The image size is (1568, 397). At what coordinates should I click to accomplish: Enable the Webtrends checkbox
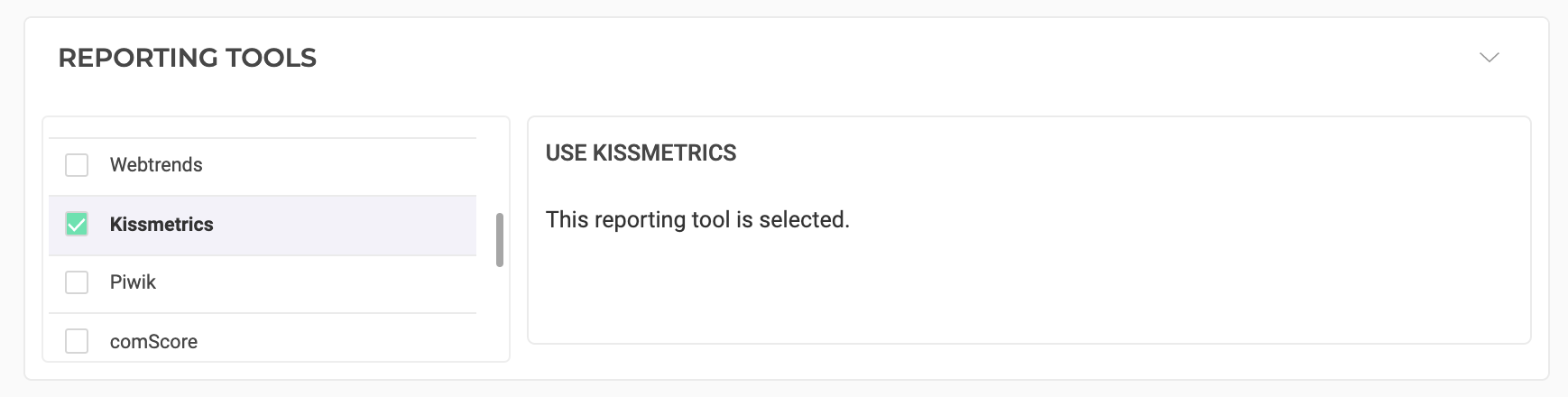coord(77,165)
